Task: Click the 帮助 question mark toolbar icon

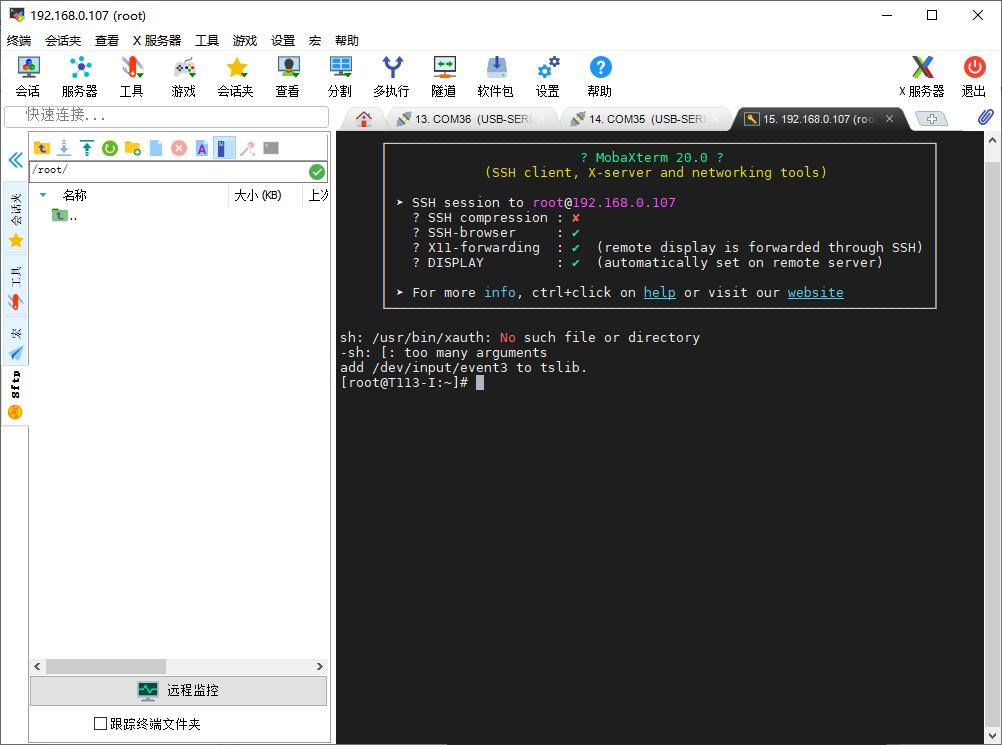Action: (x=600, y=76)
